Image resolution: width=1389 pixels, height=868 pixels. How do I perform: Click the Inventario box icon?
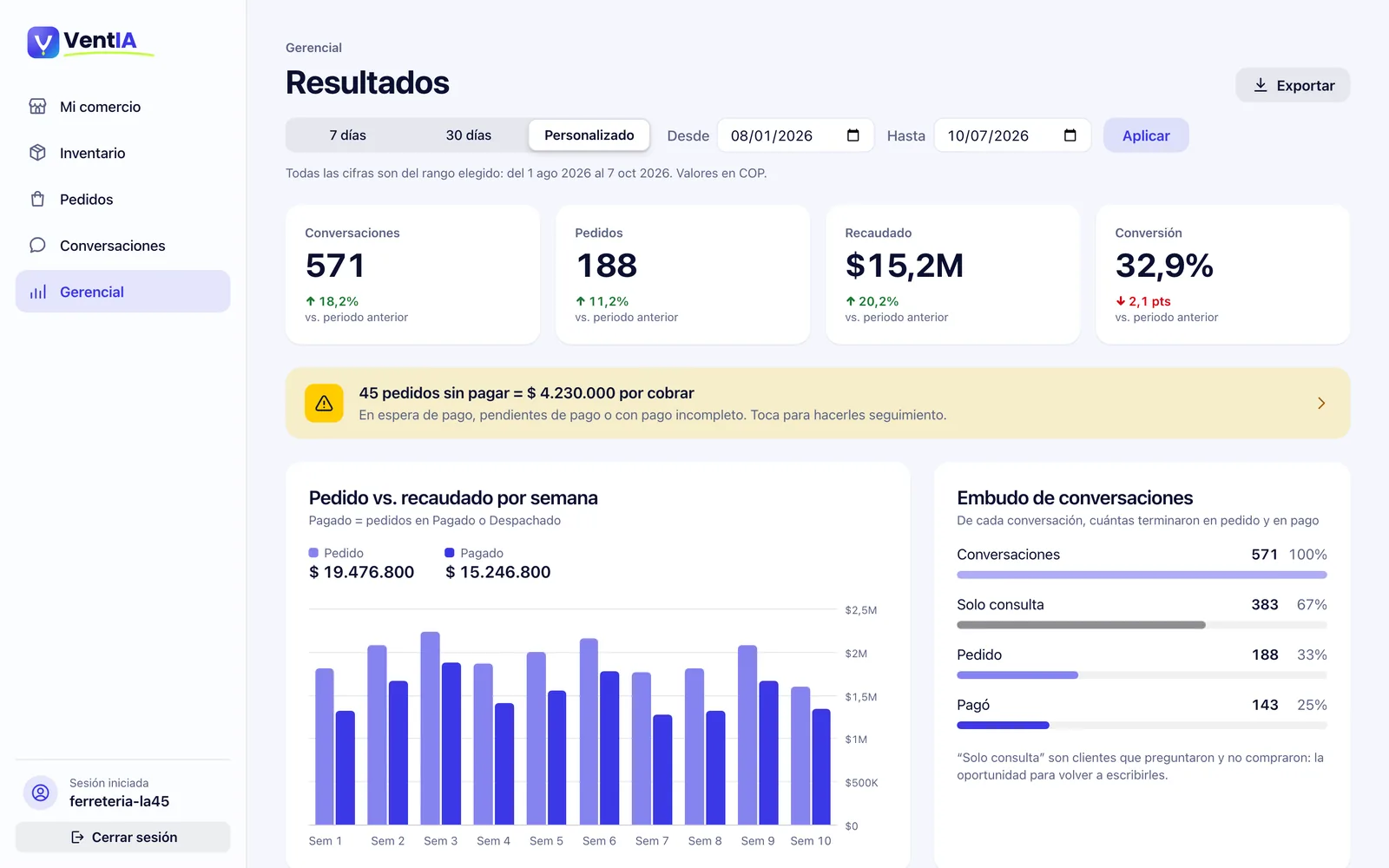(x=37, y=153)
